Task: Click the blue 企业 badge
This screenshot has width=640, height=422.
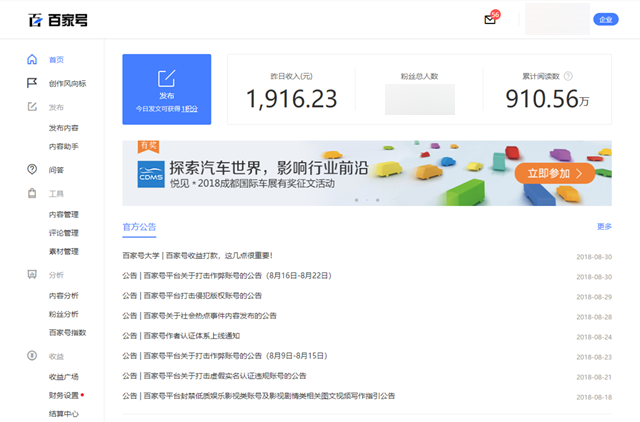Action: (x=606, y=20)
